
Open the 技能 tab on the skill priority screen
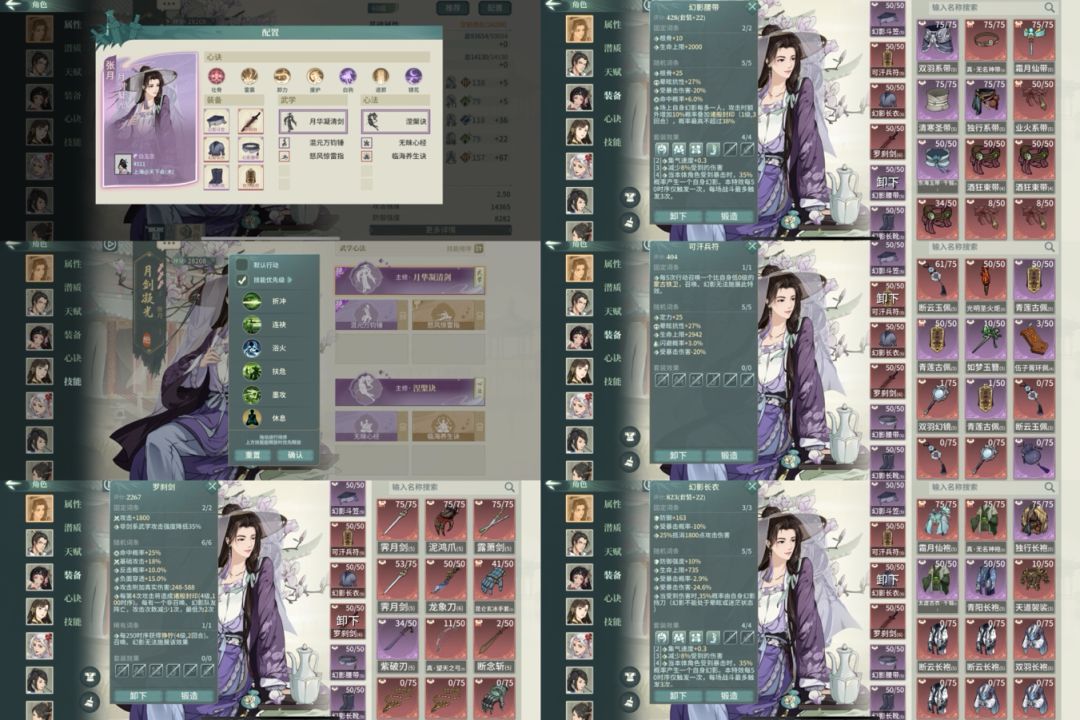[72, 381]
